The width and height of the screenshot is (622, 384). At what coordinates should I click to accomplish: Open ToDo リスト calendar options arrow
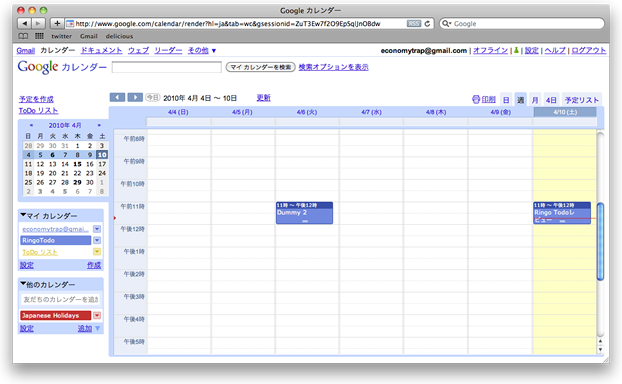pyautogui.click(x=97, y=252)
